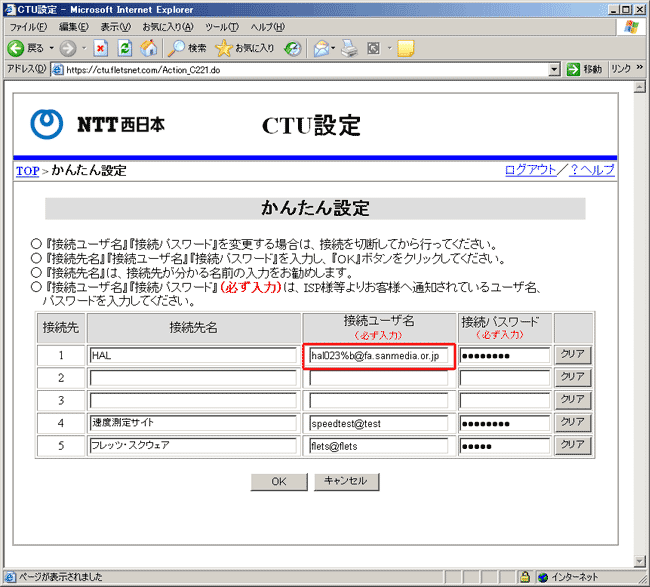Clear row 2 with its クリア button
The height and width of the screenshot is (587, 650).
(573, 378)
